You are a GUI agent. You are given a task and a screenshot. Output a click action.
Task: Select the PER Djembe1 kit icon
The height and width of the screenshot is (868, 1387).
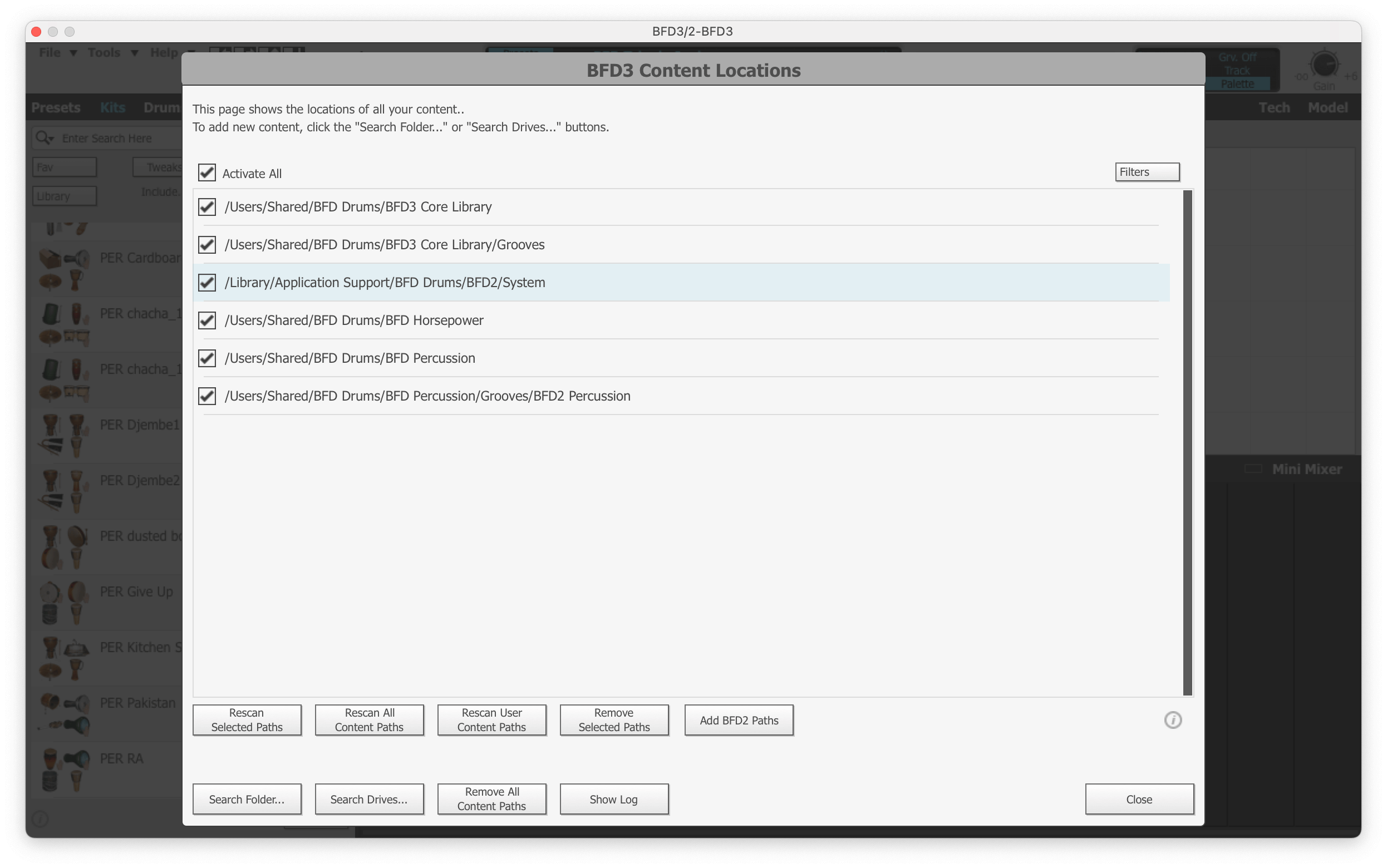[x=65, y=436]
